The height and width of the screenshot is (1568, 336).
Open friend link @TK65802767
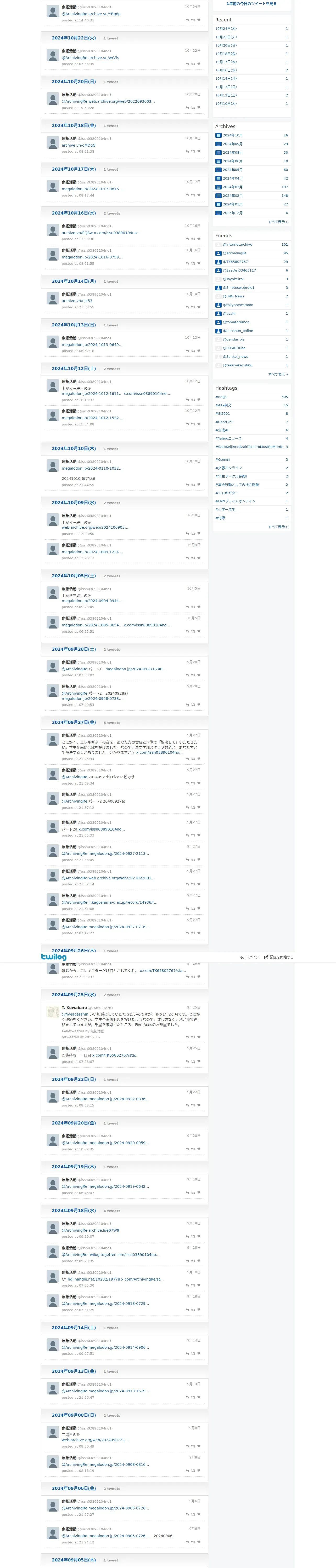[235, 262]
